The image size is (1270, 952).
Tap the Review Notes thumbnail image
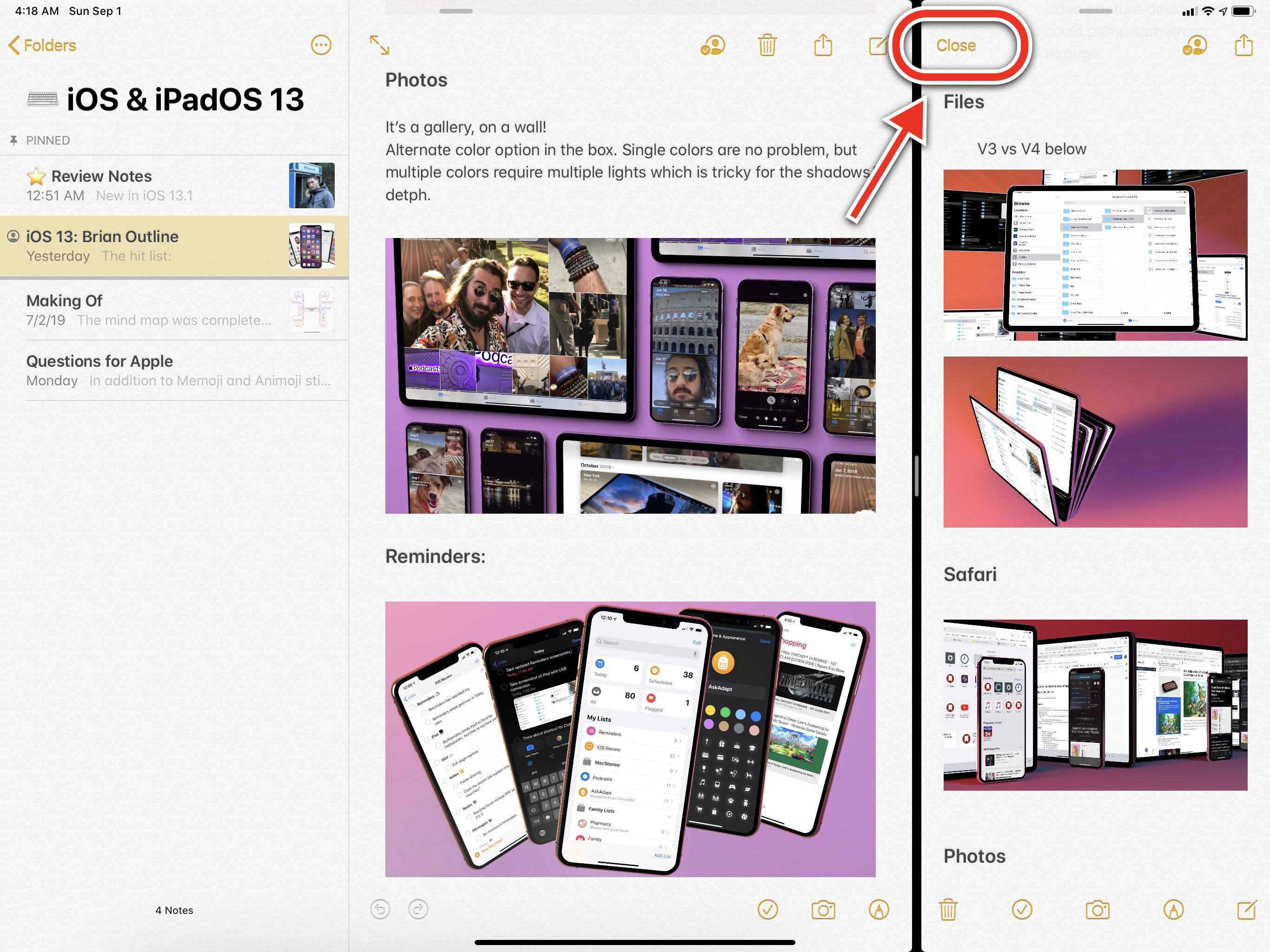click(x=312, y=185)
